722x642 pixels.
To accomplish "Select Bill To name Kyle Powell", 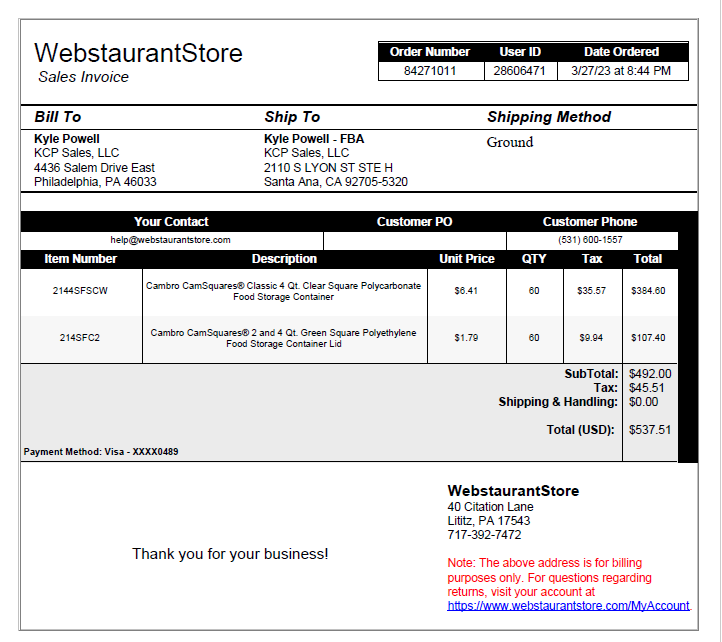I will 67,139.
